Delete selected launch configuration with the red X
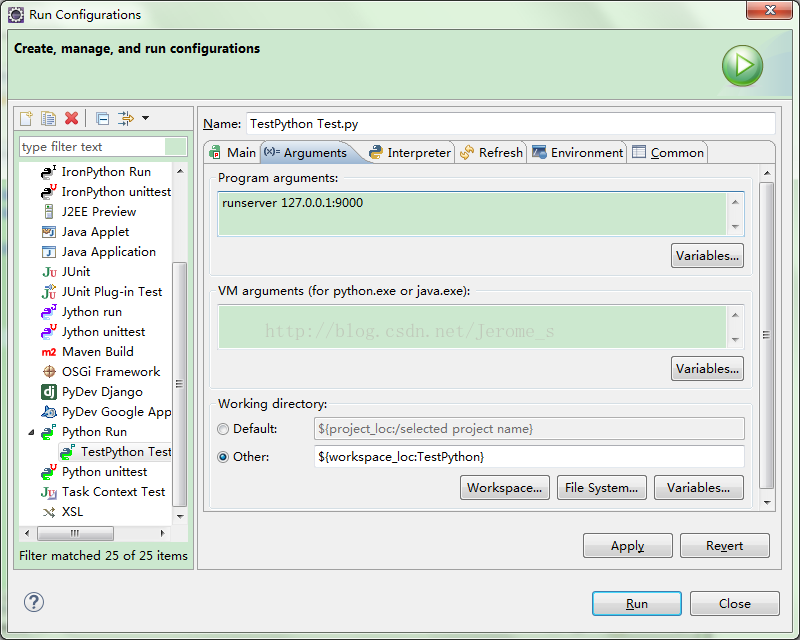Image resolution: width=800 pixels, height=640 pixels. coord(71,118)
